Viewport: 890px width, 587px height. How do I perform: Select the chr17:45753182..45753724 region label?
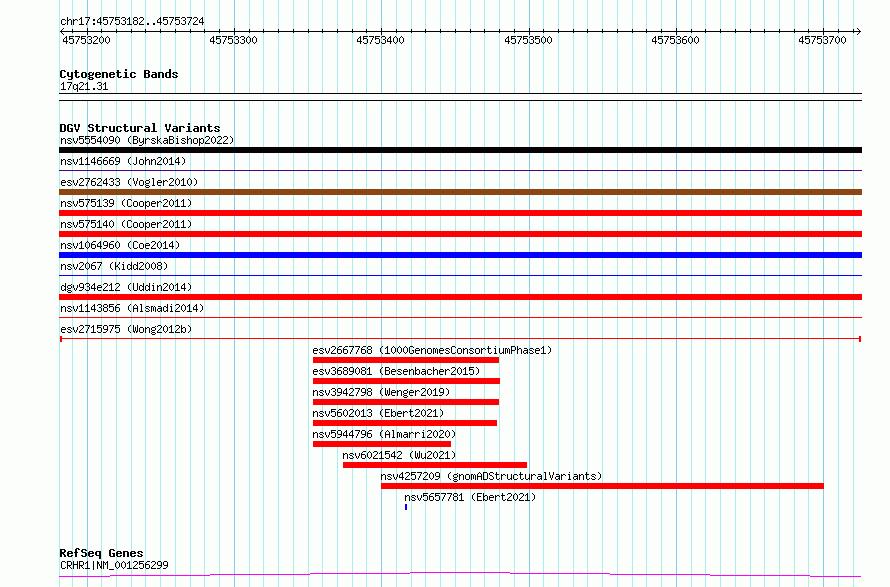132,22
